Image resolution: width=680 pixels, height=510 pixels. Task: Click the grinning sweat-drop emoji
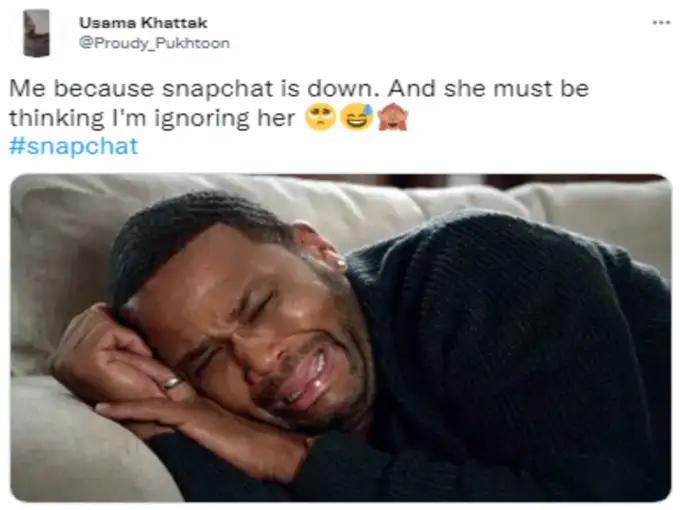point(356,117)
